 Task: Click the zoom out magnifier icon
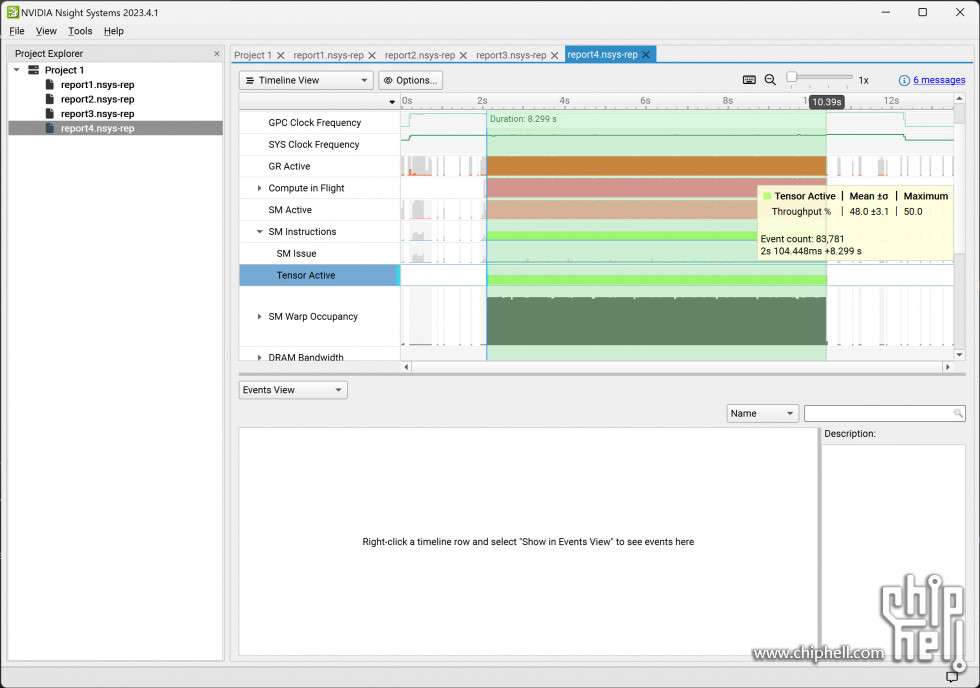click(770, 80)
